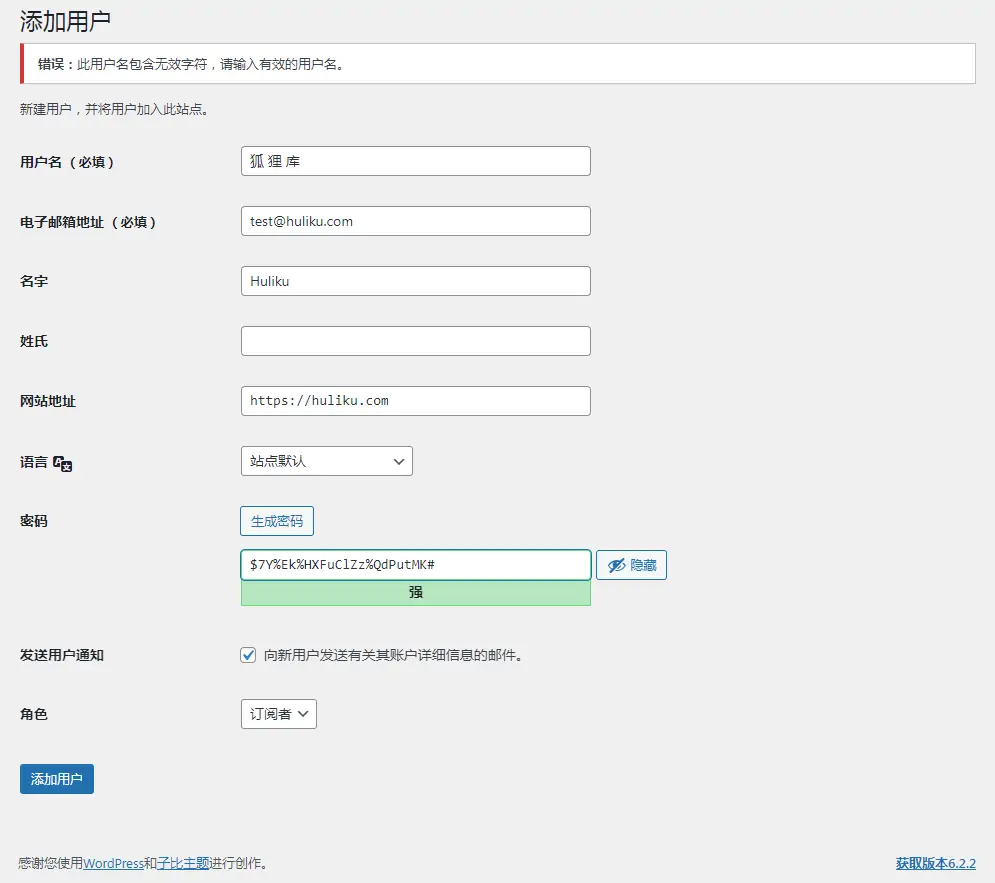
Task: Click the 用户名 username input field
Action: [x=415, y=161]
